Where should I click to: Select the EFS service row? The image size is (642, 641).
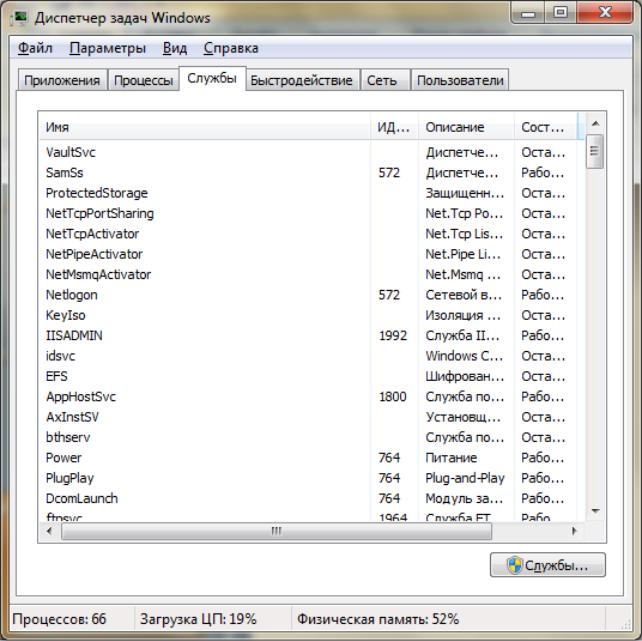308,377
